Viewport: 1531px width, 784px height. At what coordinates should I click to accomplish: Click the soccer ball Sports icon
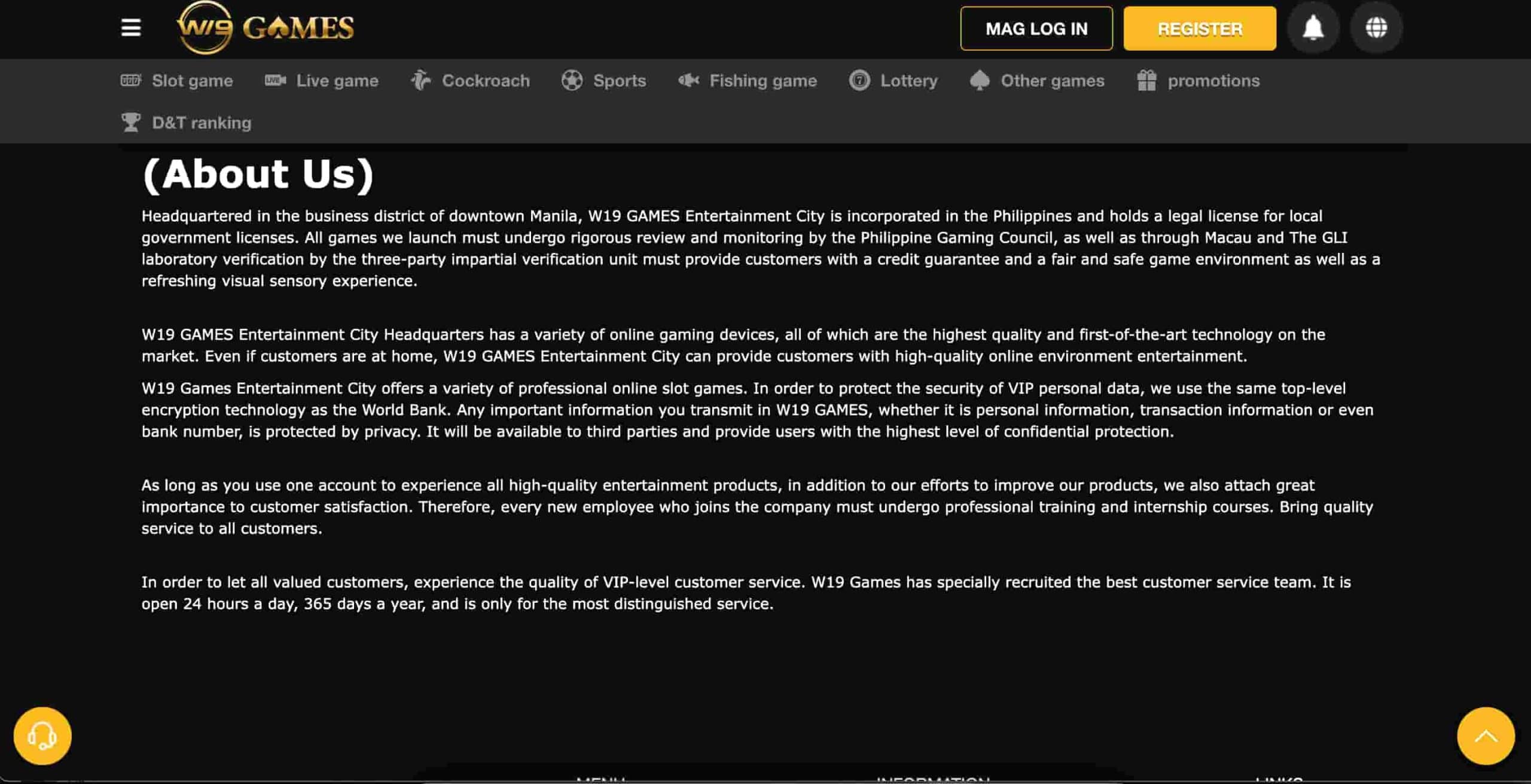click(572, 80)
